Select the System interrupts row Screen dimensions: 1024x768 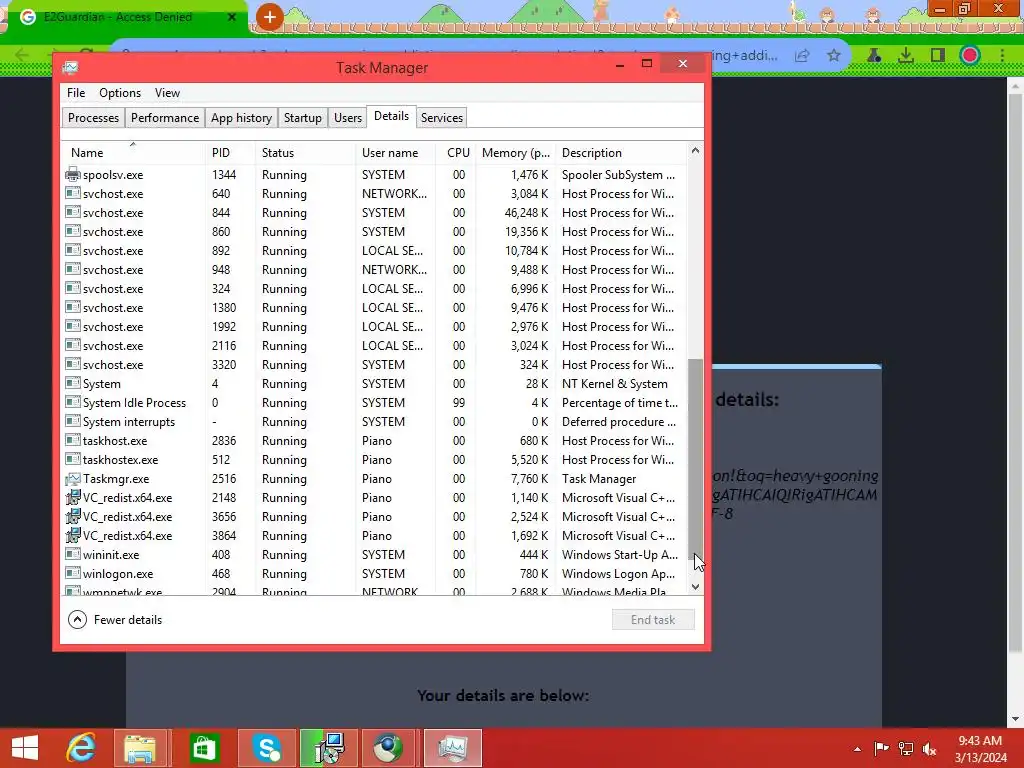(x=375, y=422)
